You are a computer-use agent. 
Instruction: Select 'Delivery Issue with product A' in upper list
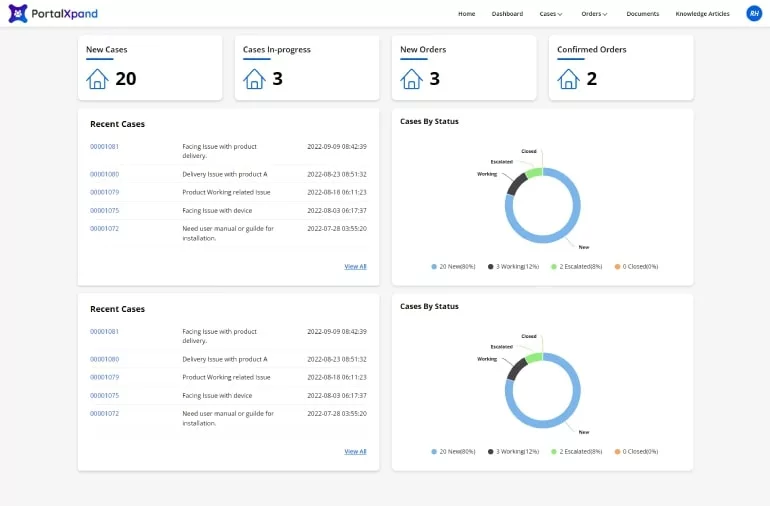pyautogui.click(x=225, y=174)
